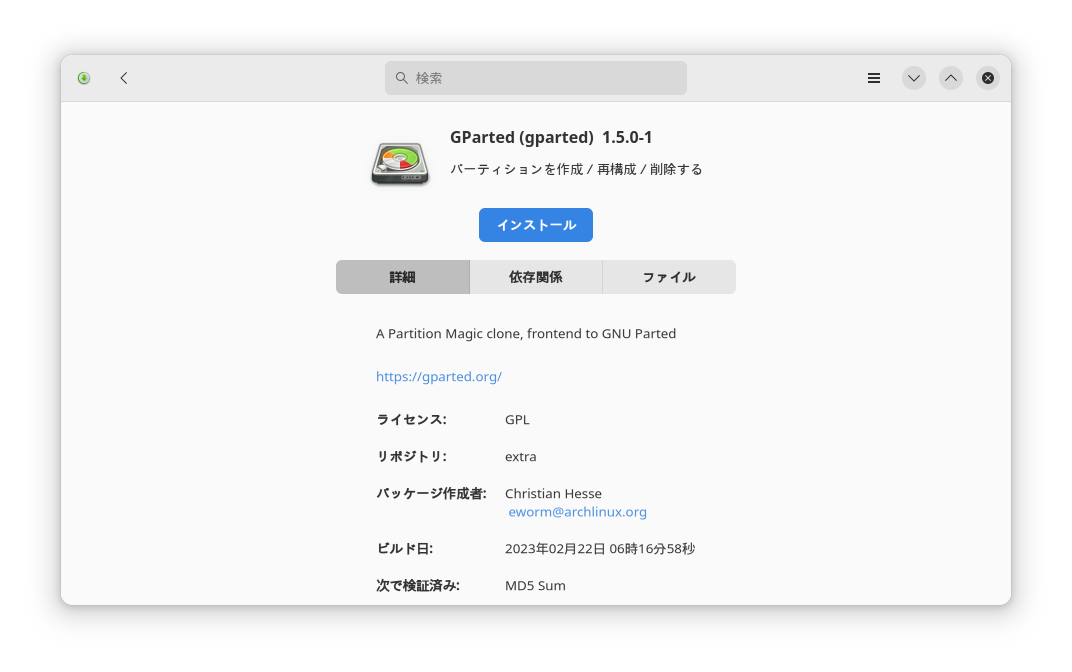Switch to the 詳細 tab
Screen dimensions: 1072x672
[403, 277]
